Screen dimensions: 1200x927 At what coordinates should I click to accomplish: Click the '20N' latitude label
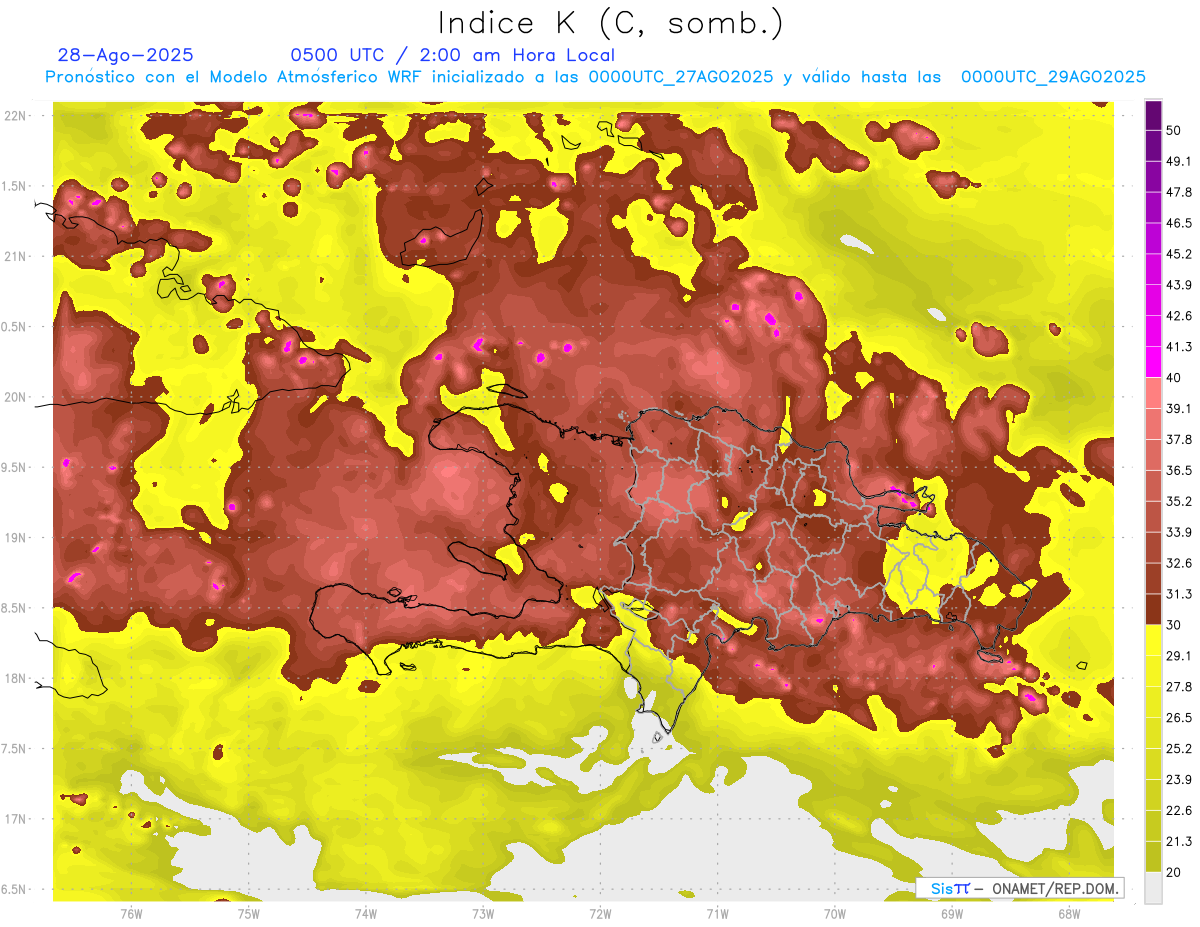click(x=16, y=397)
